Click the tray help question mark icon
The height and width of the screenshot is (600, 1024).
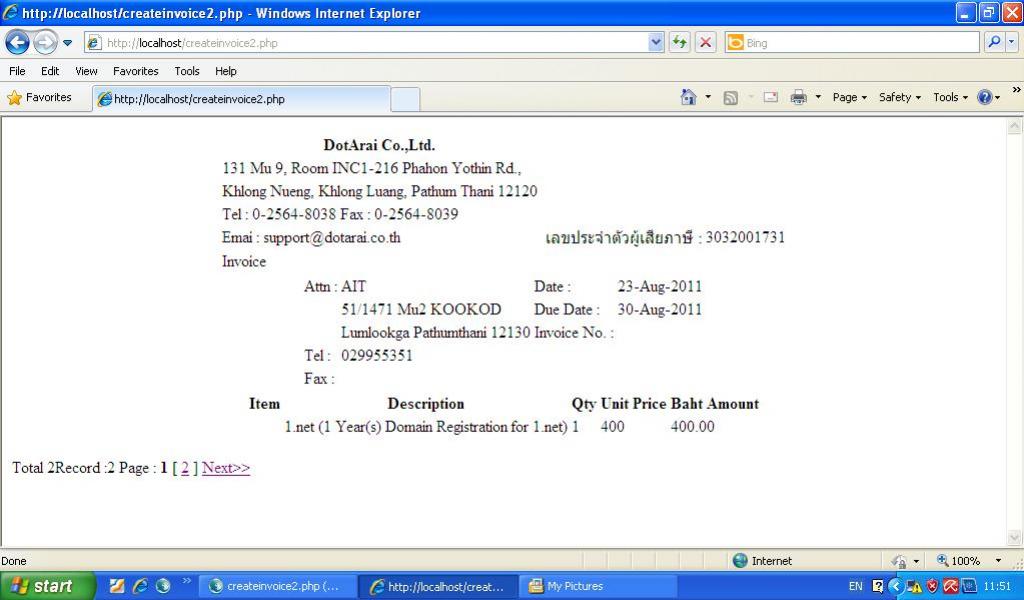pyautogui.click(x=878, y=586)
